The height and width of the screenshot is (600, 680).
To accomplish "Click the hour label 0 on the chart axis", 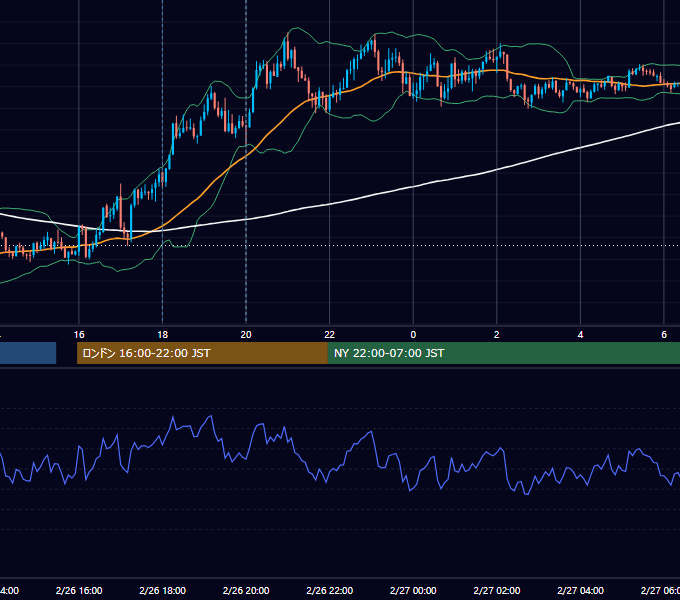I will (413, 335).
